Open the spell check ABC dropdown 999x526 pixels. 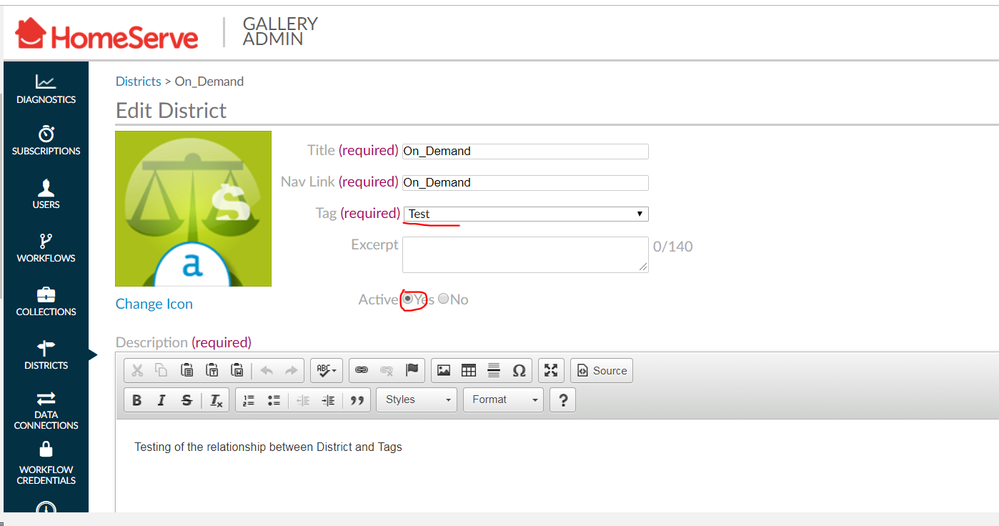(327, 370)
